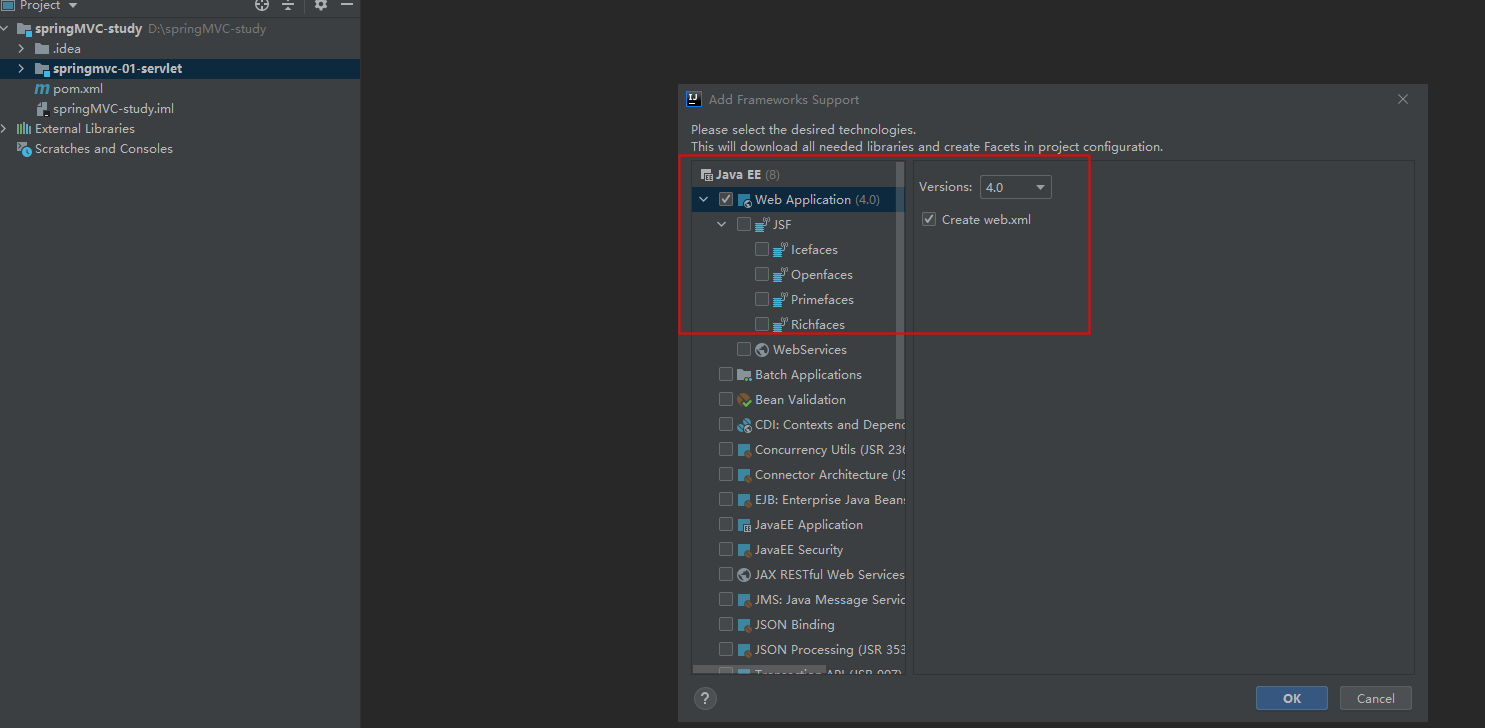Check the Icefaces checkbox
1485x728 pixels.
[762, 250]
